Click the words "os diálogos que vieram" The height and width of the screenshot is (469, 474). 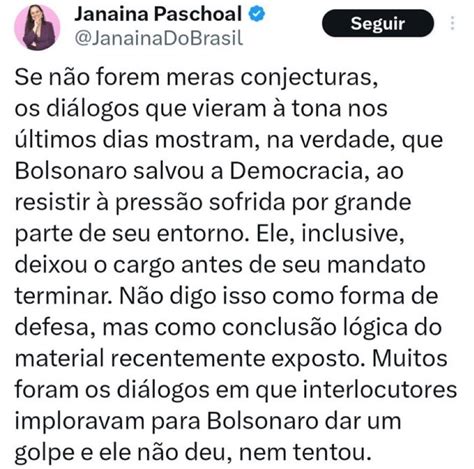140,109
